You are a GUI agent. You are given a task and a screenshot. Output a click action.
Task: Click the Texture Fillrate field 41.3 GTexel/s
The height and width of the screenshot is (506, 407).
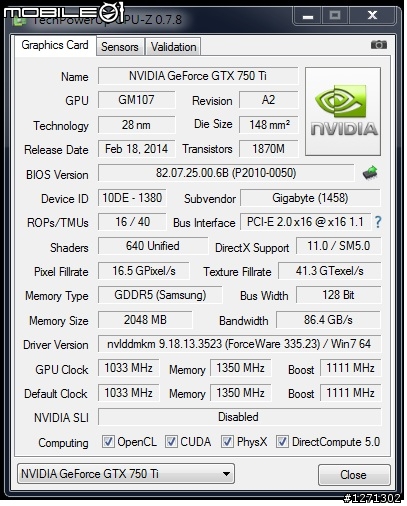(x=330, y=271)
